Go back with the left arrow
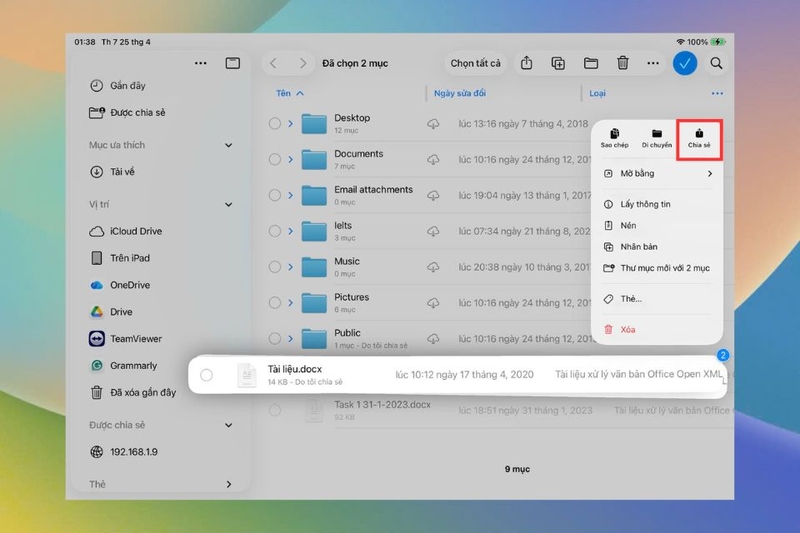Image resolution: width=800 pixels, height=533 pixels. click(x=273, y=63)
